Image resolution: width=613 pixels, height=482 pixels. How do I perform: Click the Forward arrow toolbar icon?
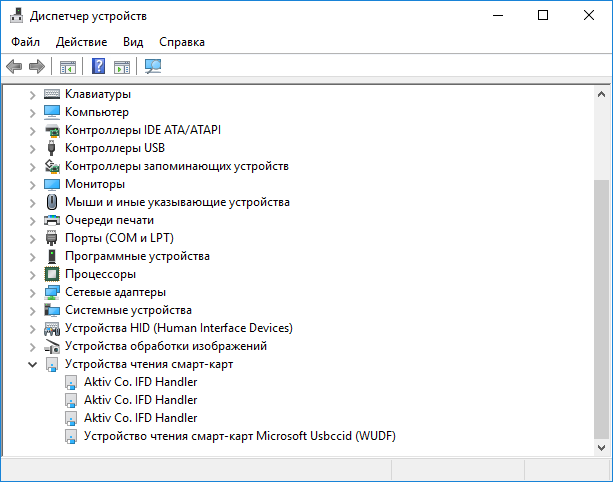coord(37,66)
